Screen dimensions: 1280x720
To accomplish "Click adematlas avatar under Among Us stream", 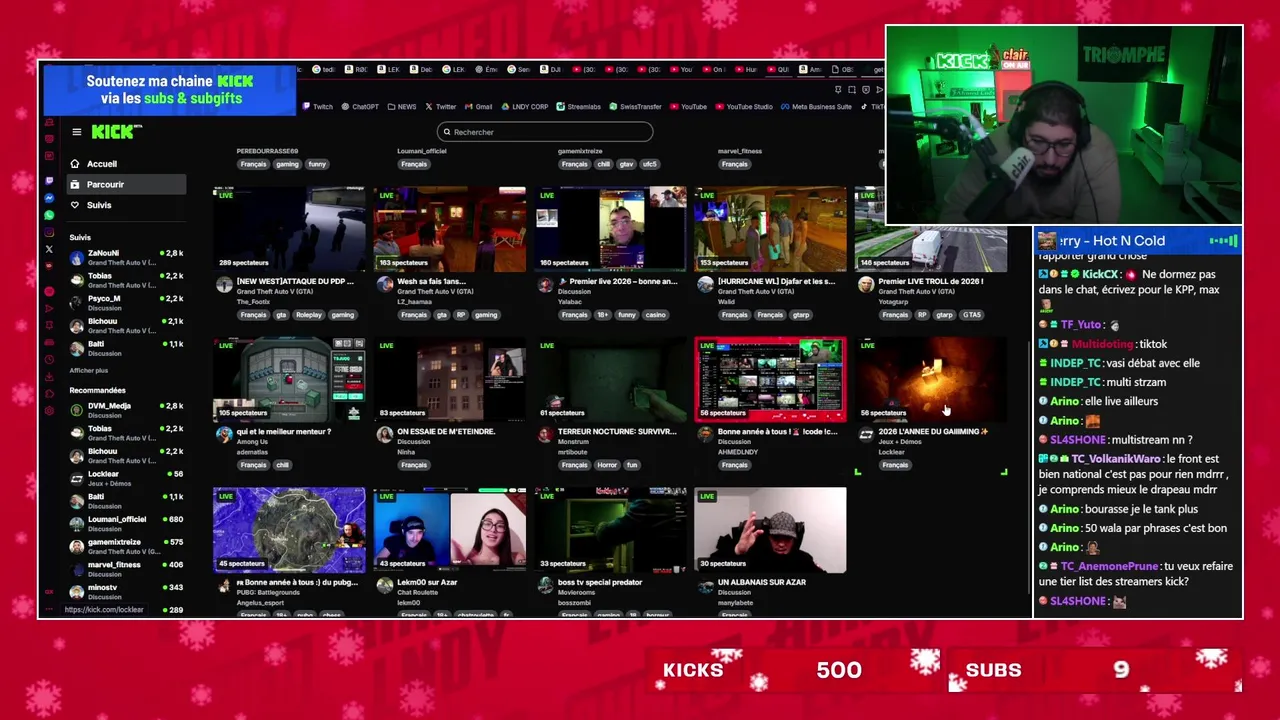I will pyautogui.click(x=224, y=435).
